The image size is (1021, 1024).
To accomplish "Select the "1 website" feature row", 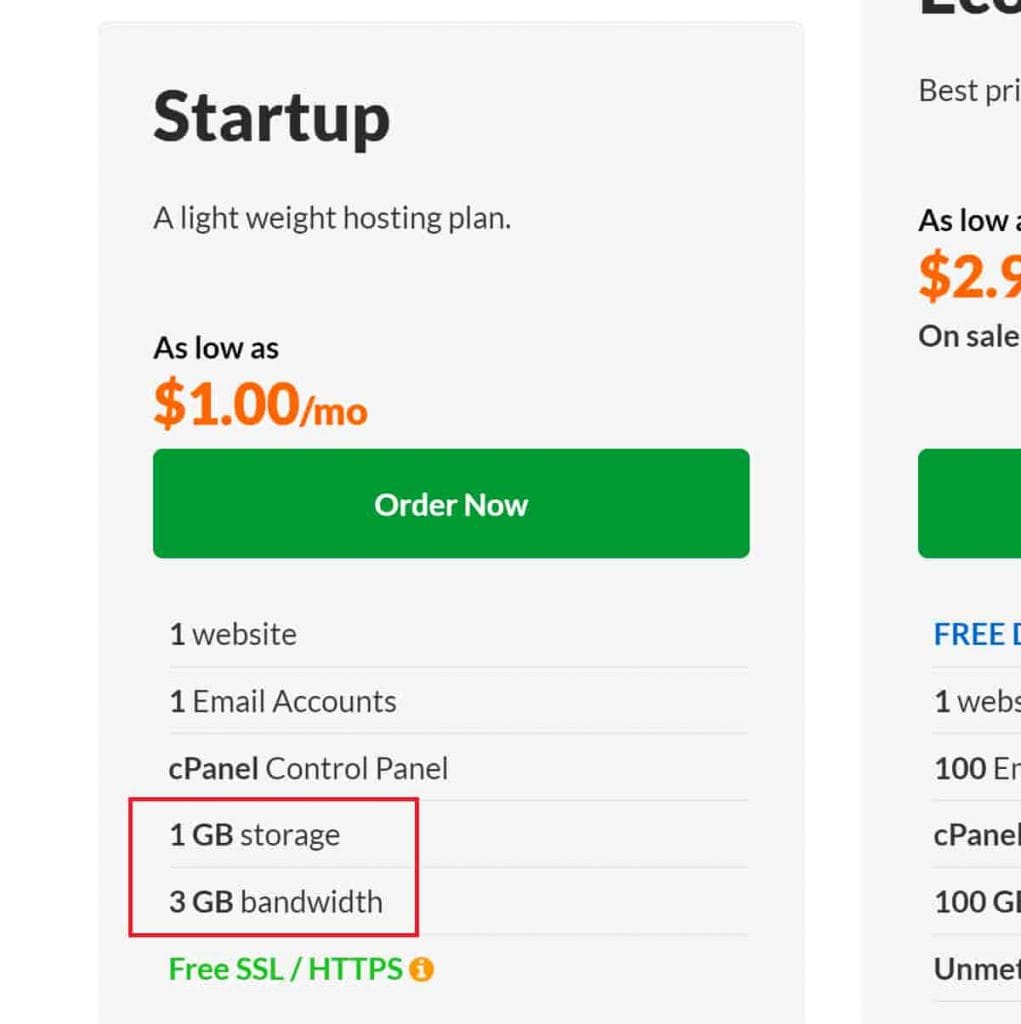I will pos(233,634).
